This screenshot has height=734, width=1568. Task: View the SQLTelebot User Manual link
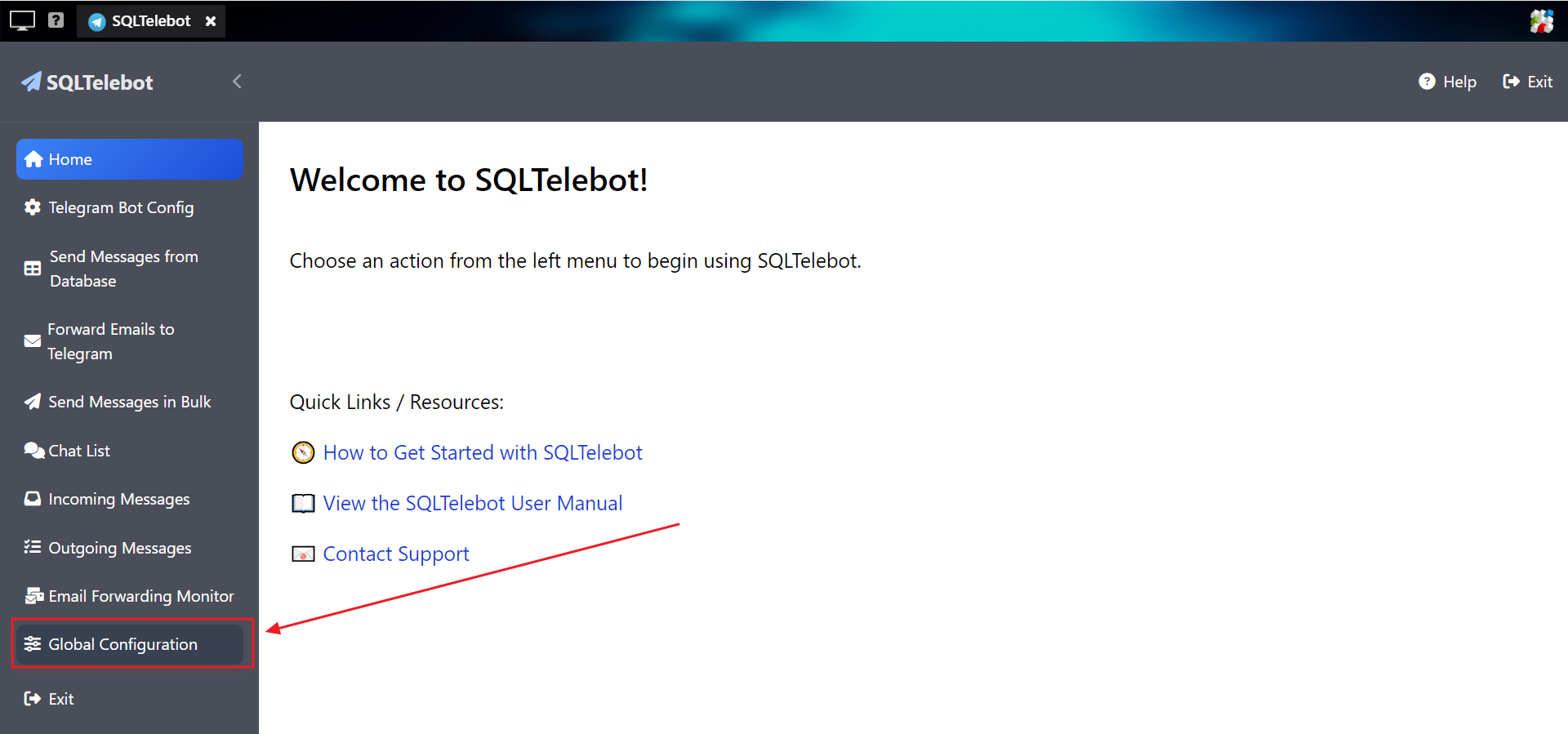pyautogui.click(x=472, y=503)
